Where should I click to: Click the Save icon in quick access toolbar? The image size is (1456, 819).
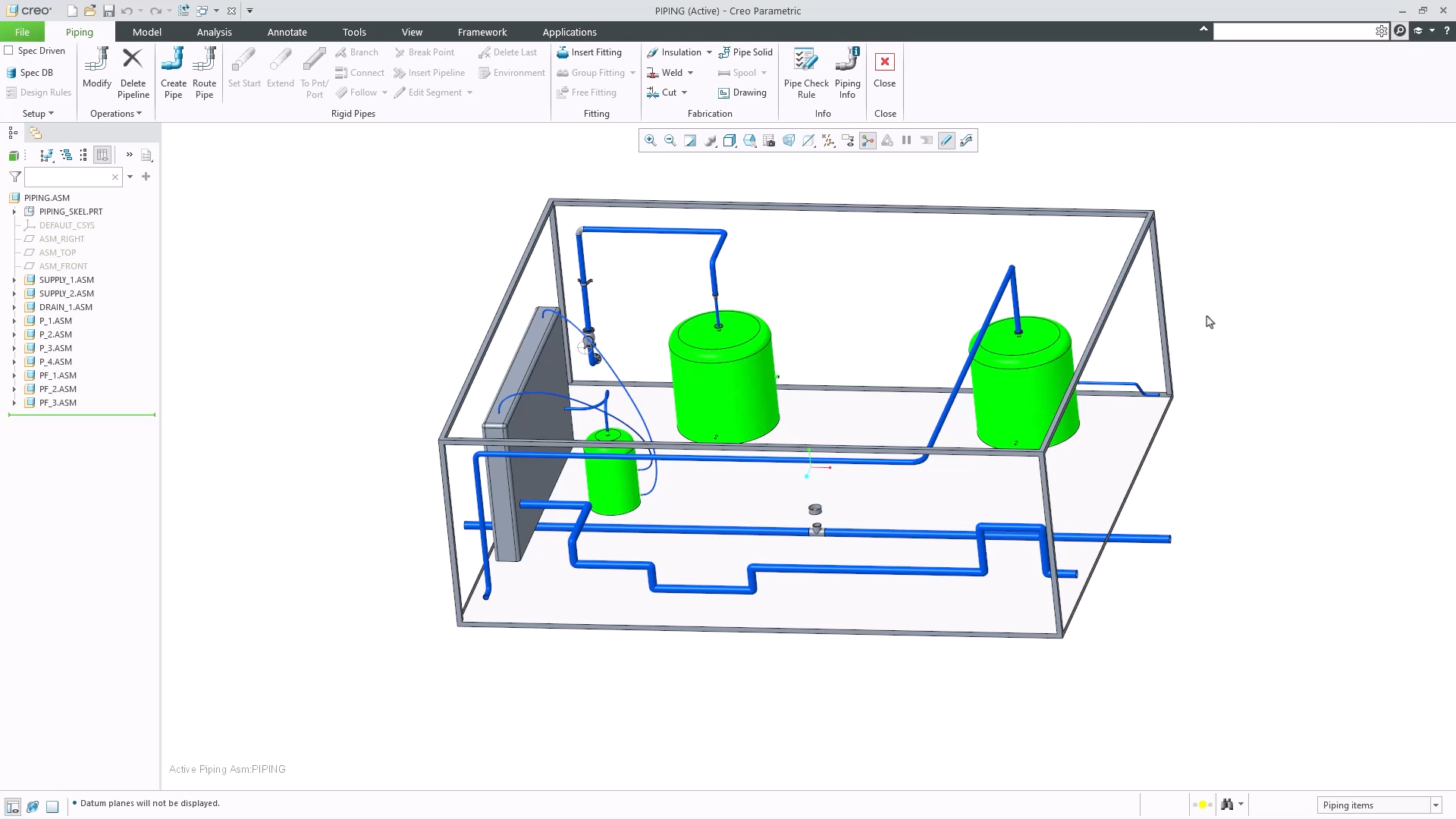coord(108,11)
